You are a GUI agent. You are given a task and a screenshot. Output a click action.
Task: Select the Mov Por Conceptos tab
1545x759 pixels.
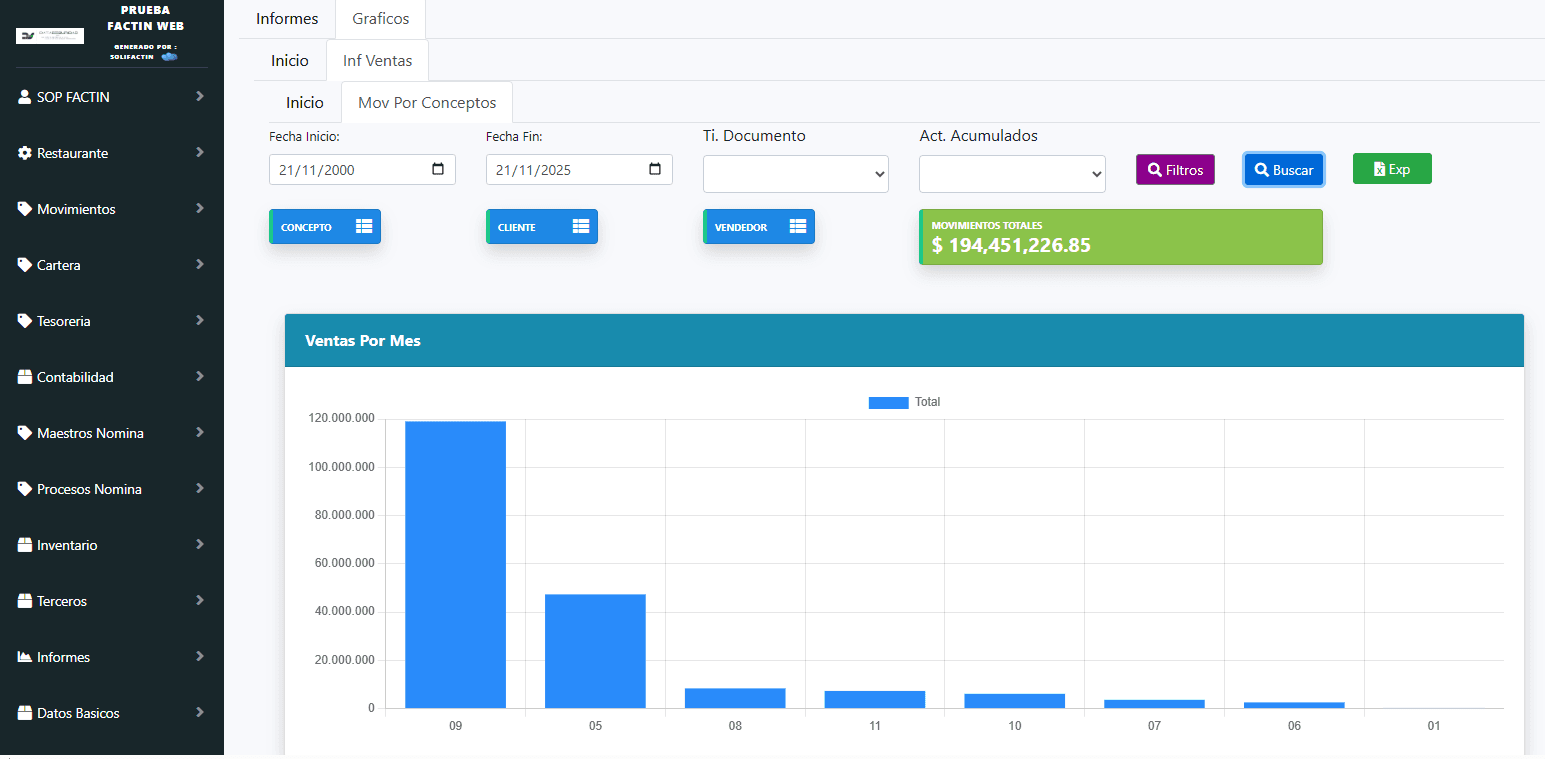427,103
